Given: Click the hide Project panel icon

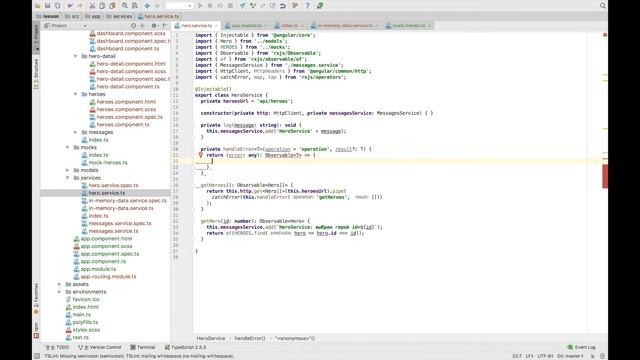Looking at the screenshot, I should (164, 26).
